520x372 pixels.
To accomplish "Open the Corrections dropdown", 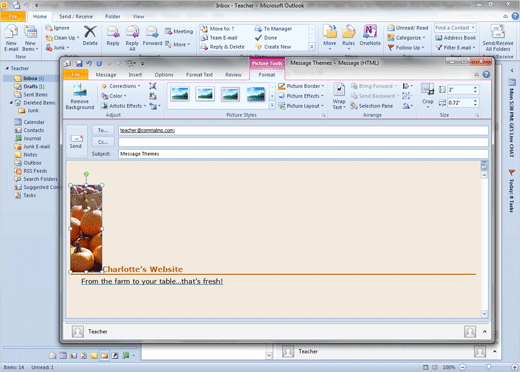I will coord(121,86).
